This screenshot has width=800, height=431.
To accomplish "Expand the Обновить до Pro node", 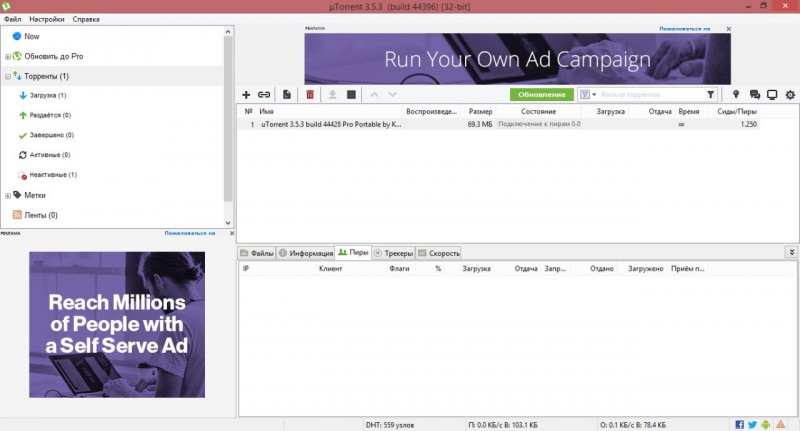I will [x=8, y=57].
